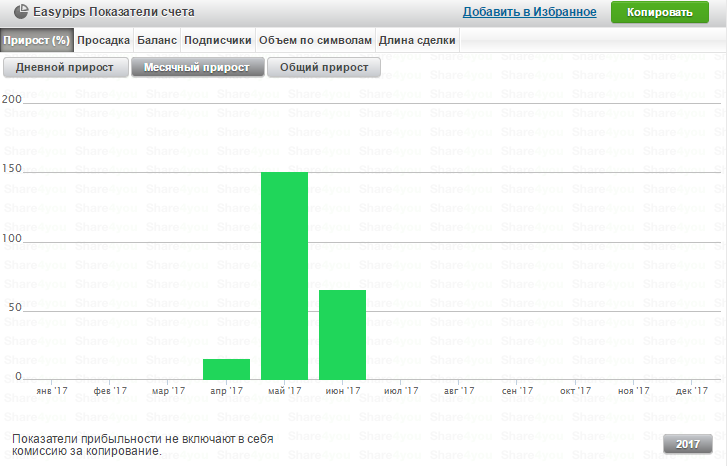
Task: Click the 0 y-axis value
Action: 19,376
